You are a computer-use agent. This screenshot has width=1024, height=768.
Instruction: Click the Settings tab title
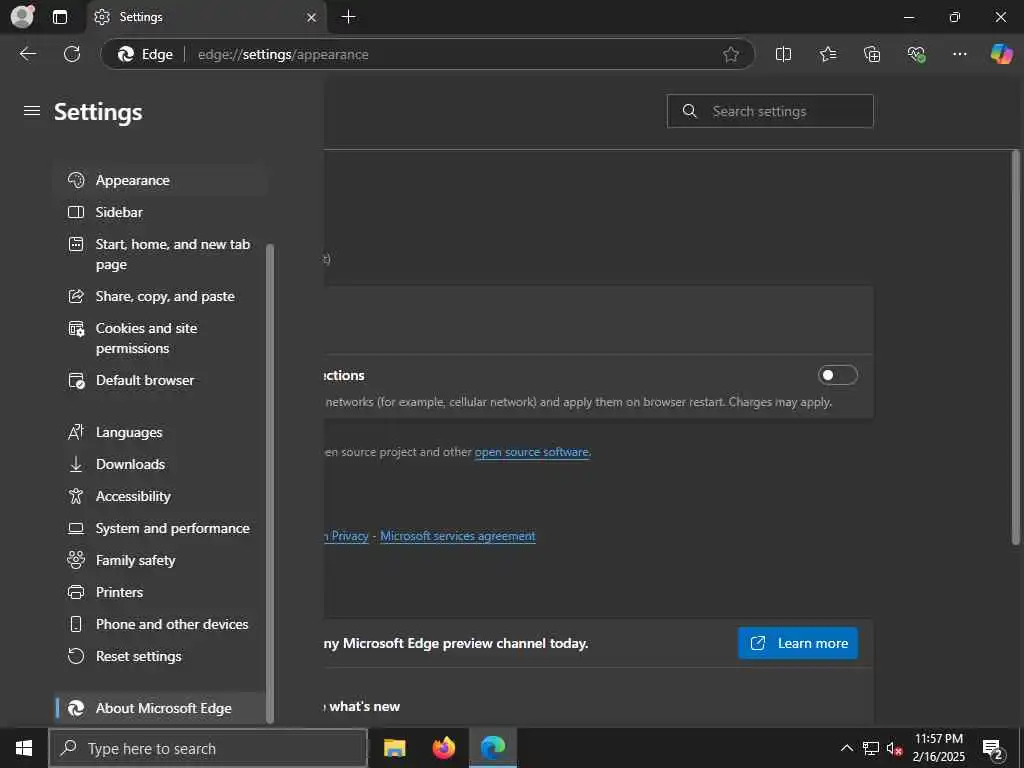141,17
